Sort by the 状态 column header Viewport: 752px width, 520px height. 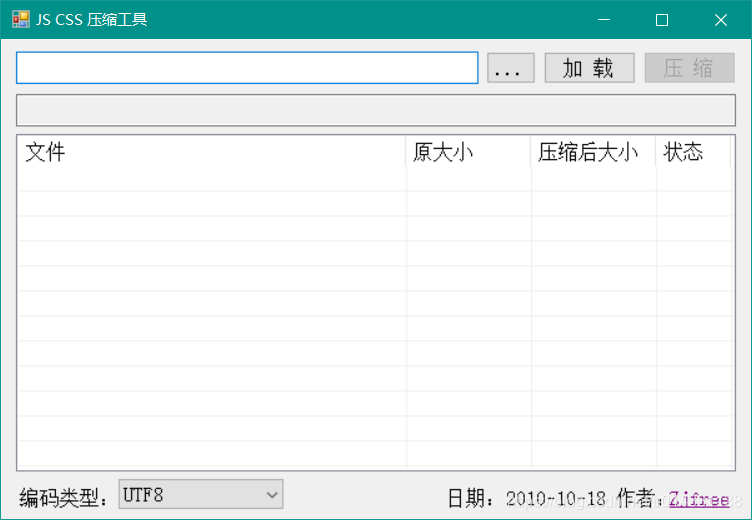coord(693,152)
